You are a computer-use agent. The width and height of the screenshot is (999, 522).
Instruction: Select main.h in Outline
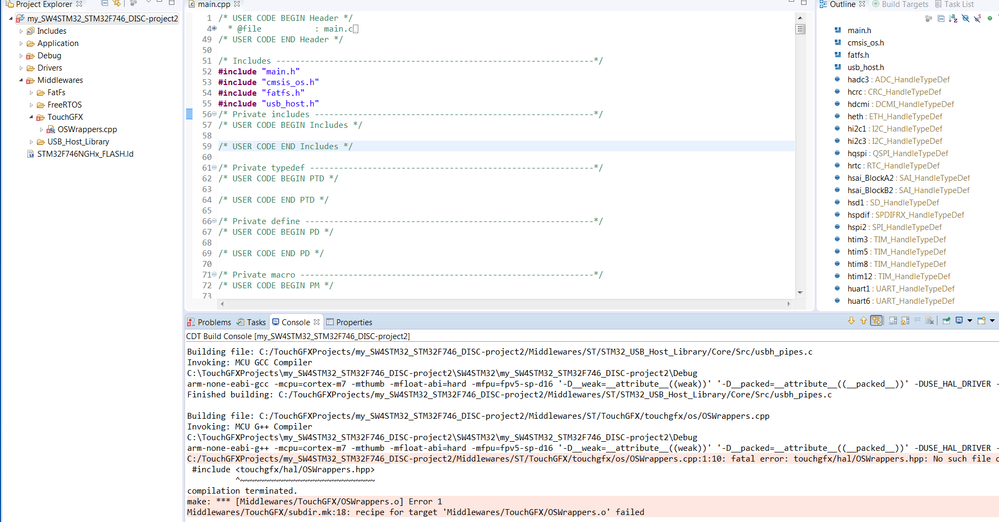(859, 31)
